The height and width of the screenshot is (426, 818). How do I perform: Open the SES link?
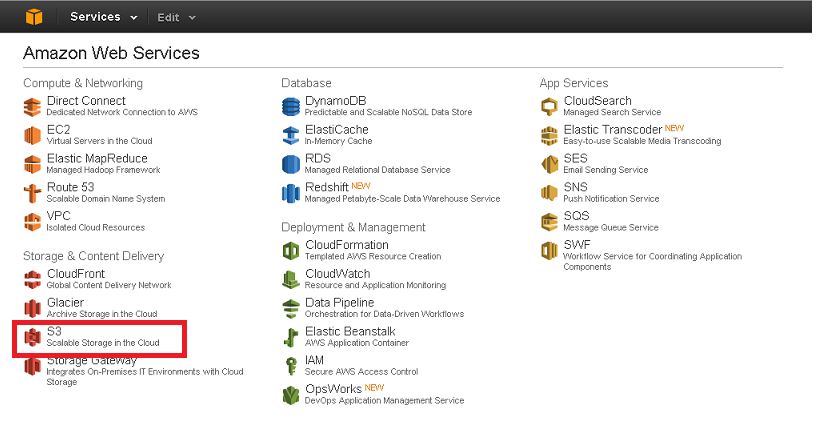pos(575,158)
